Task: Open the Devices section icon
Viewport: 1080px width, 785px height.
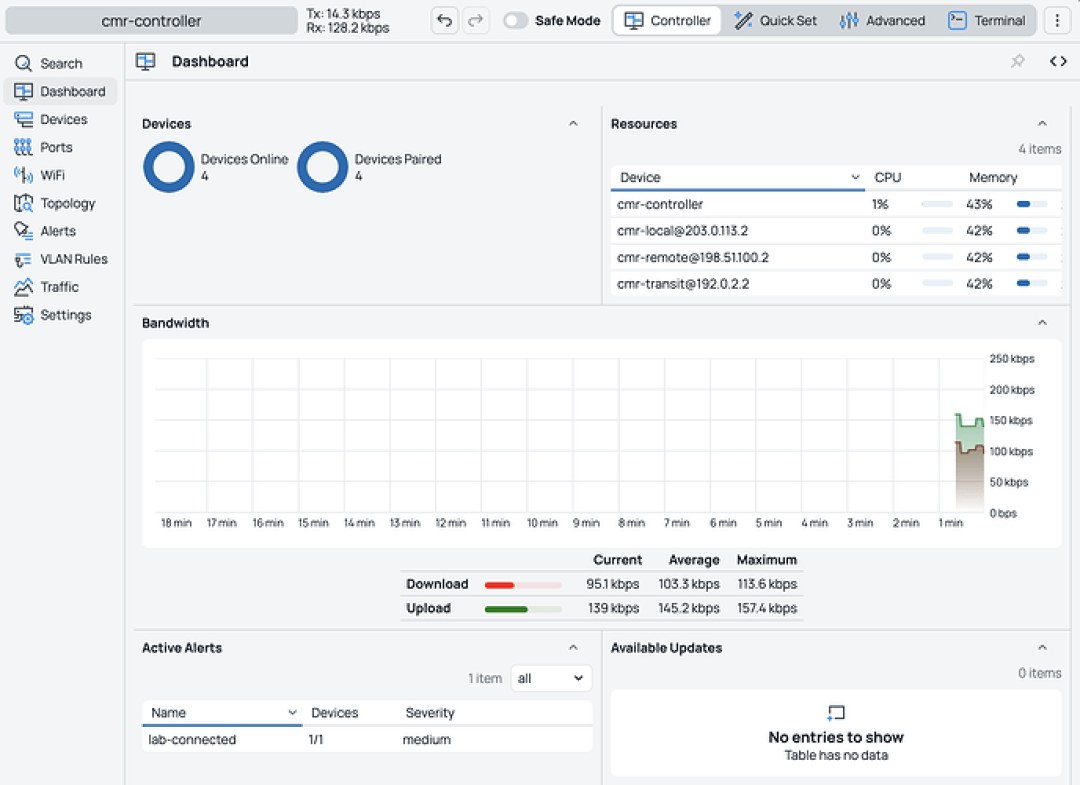Action: click(x=23, y=119)
